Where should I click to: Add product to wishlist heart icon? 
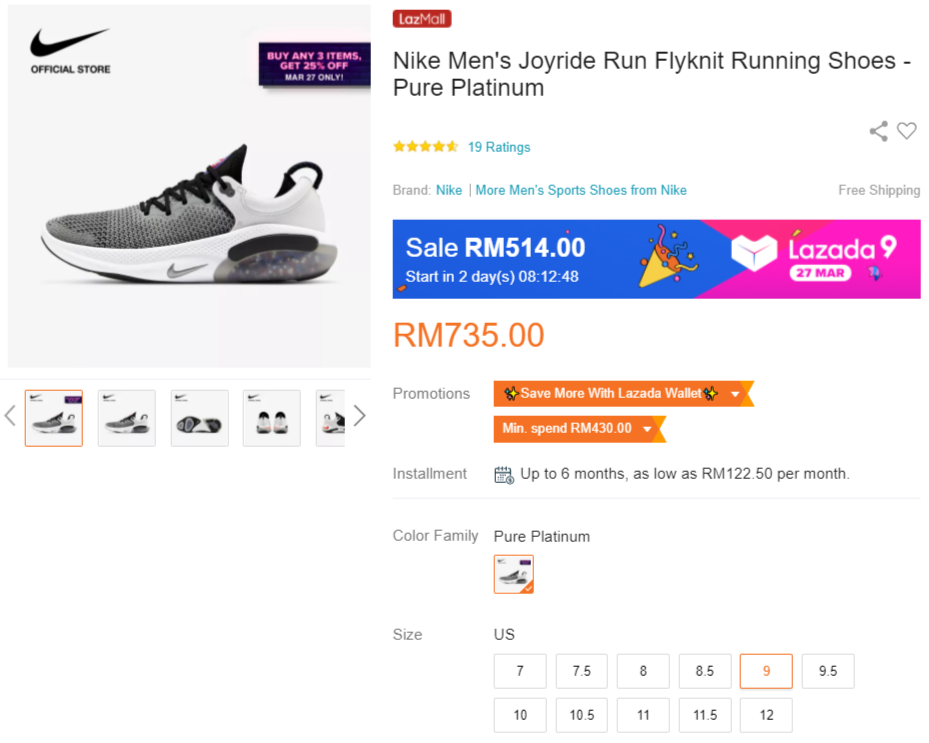click(x=907, y=131)
